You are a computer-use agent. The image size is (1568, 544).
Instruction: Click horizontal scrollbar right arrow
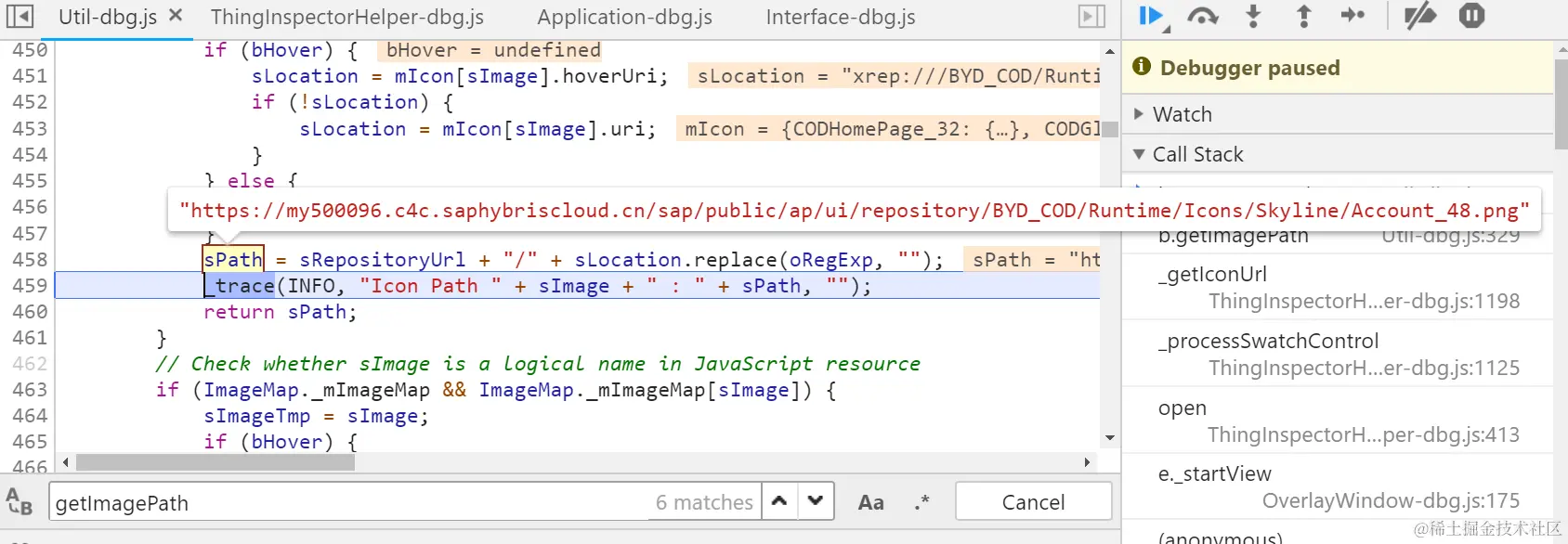pos(1087,461)
